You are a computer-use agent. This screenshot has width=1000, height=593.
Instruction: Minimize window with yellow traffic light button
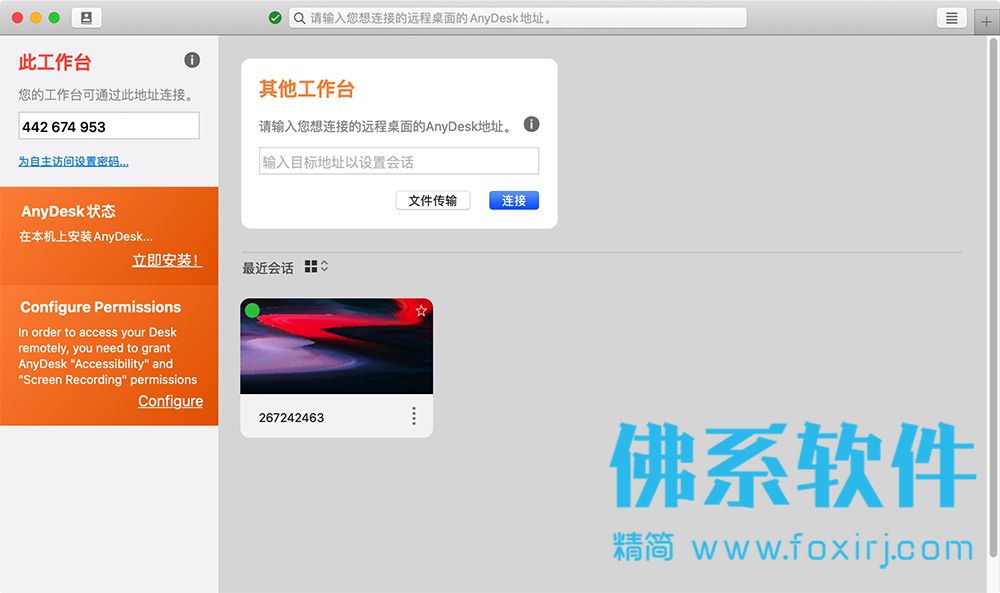click(36, 18)
